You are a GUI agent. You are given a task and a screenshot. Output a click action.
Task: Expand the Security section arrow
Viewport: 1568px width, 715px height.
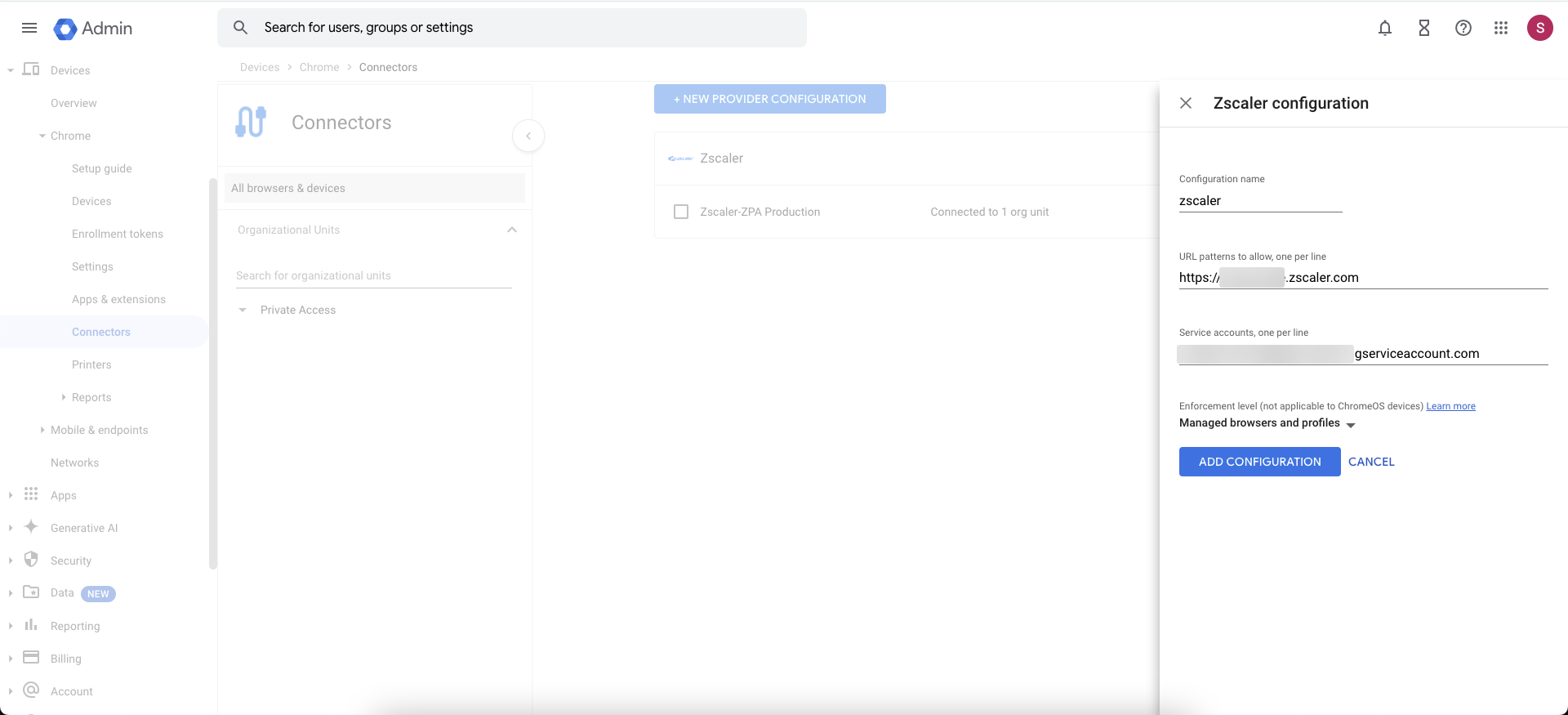click(11, 561)
